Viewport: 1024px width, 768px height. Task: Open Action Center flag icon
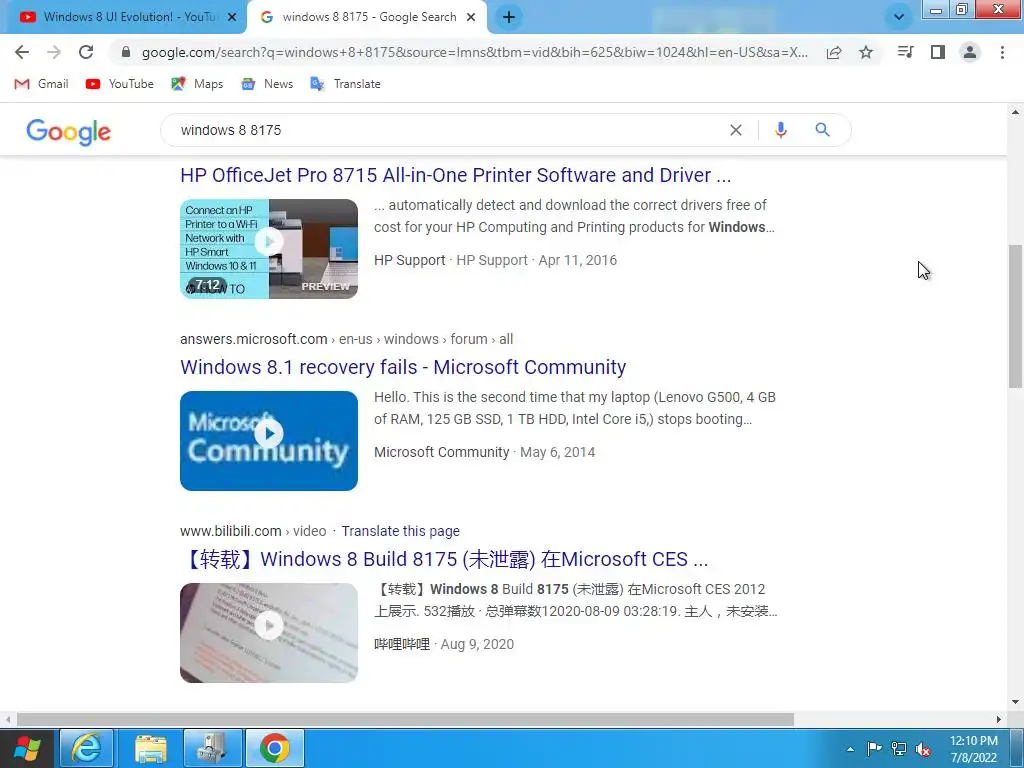click(874, 749)
